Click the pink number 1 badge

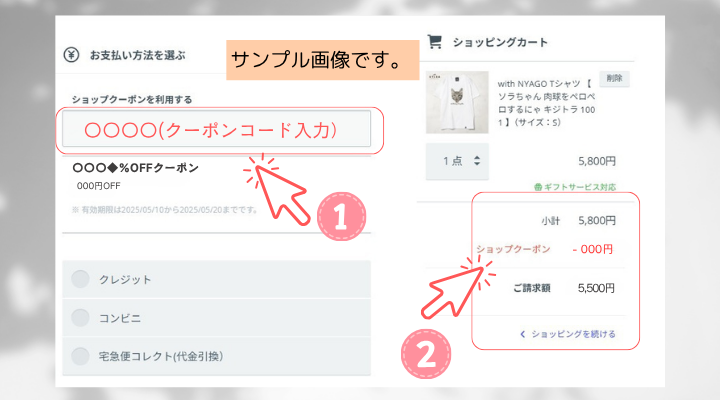(x=341, y=216)
